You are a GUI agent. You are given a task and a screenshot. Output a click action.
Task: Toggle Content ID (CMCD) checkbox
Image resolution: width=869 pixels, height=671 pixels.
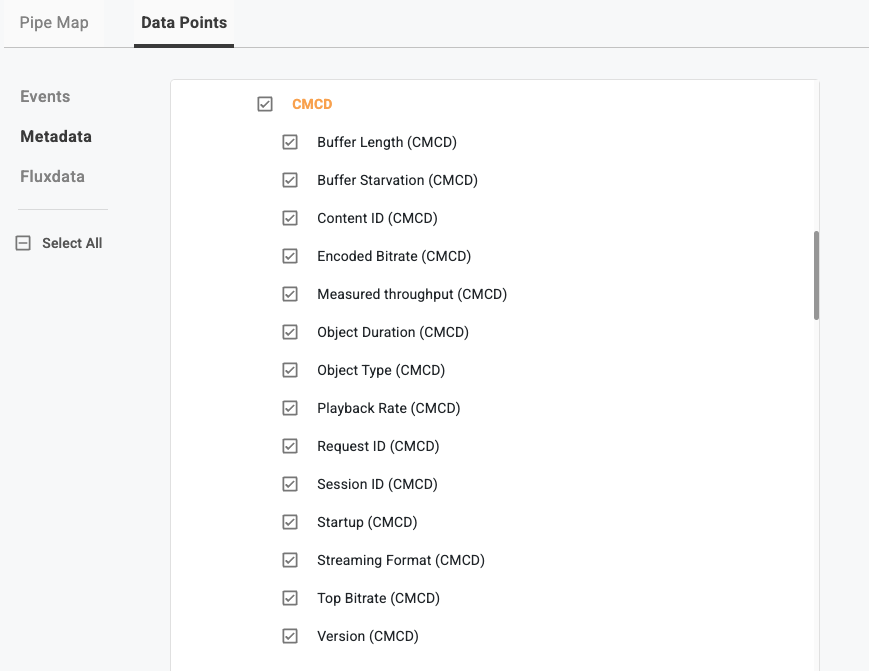(x=290, y=218)
